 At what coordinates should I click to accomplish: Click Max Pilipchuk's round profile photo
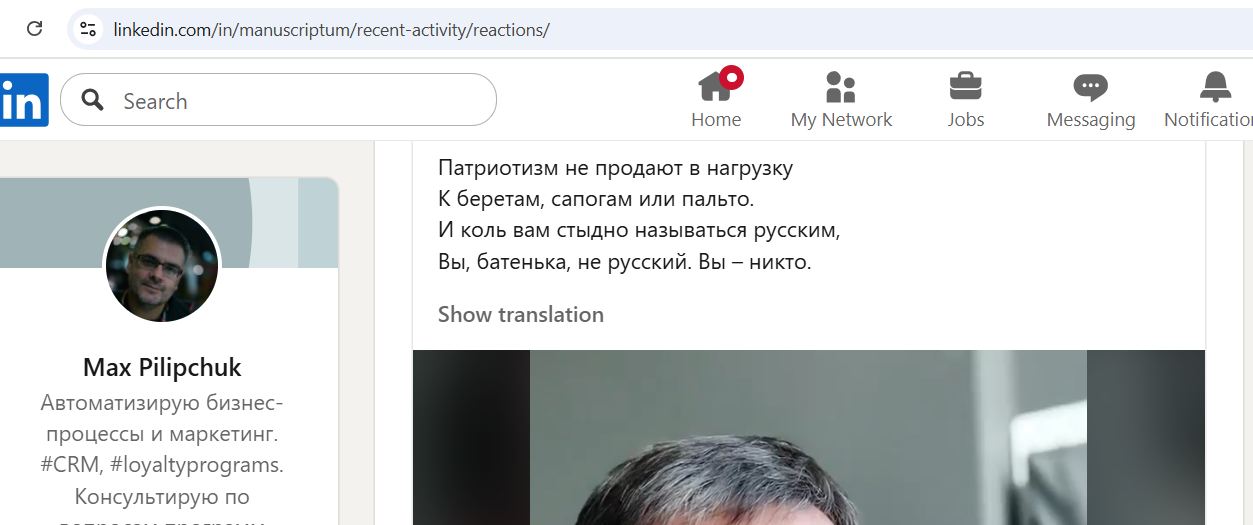[162, 265]
